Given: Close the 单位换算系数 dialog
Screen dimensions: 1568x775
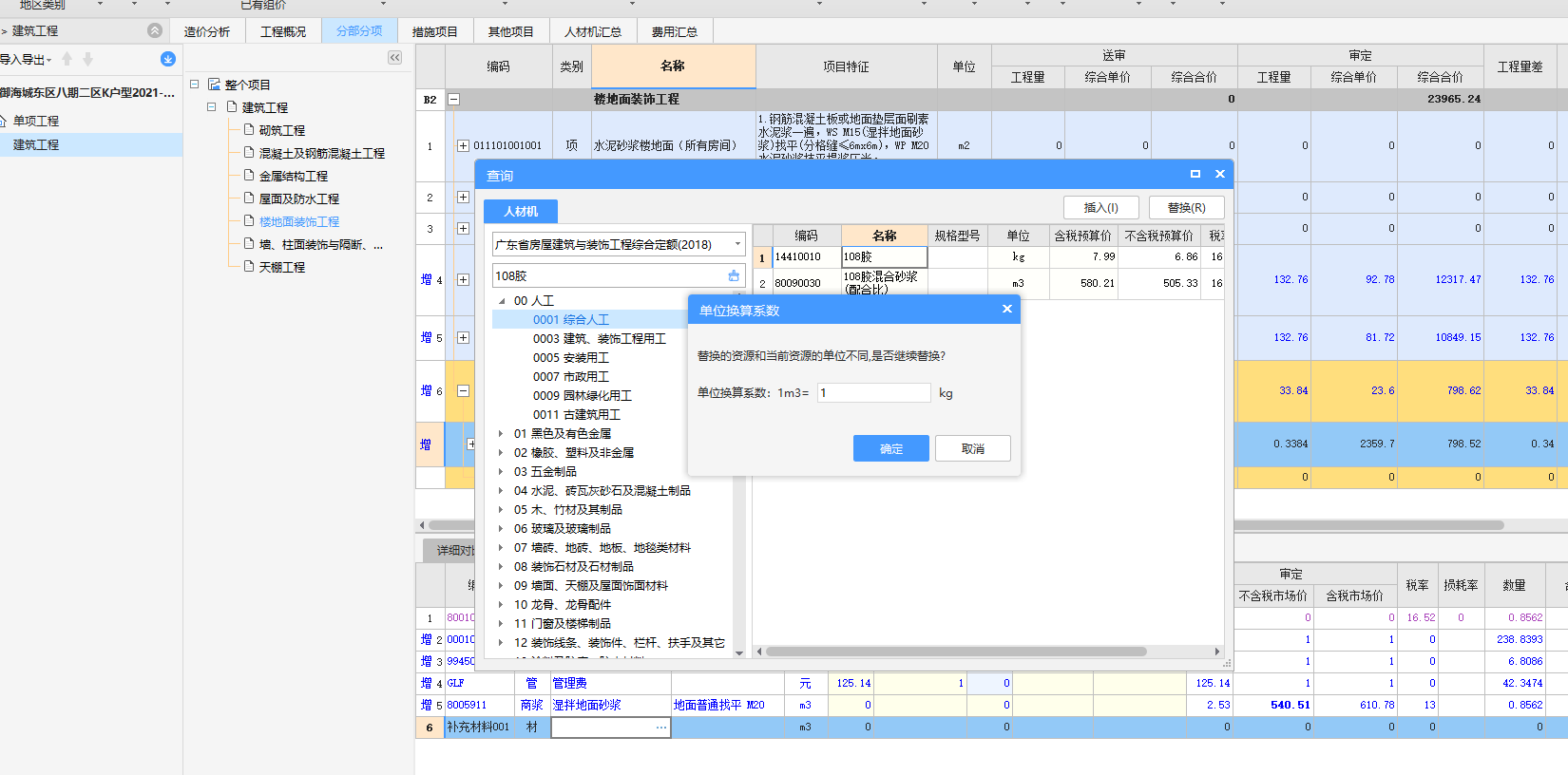Looking at the screenshot, I should [1007, 309].
